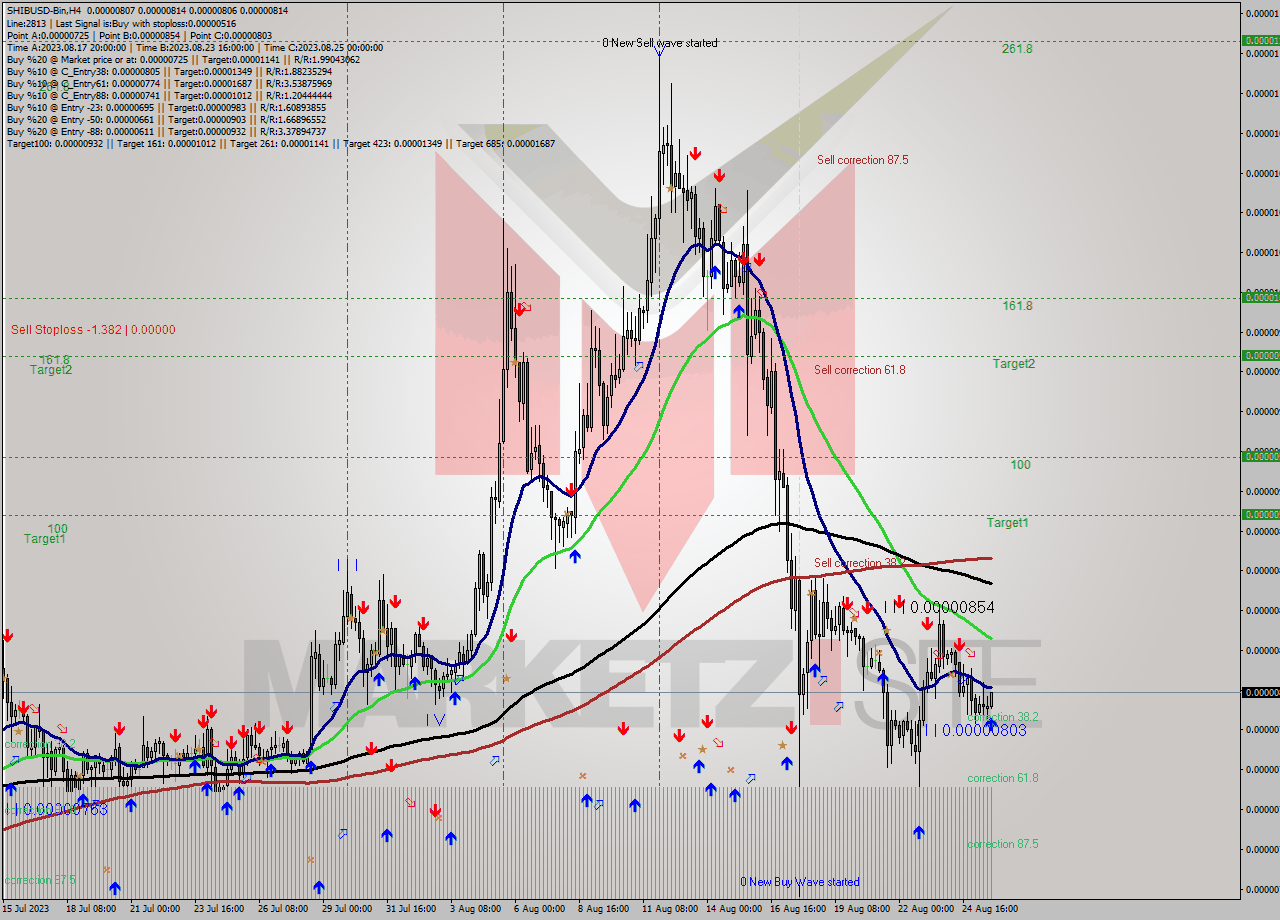The height and width of the screenshot is (920, 1280).
Task: Click the '22 Aug 00:00' time axis label
Action: 926,909
